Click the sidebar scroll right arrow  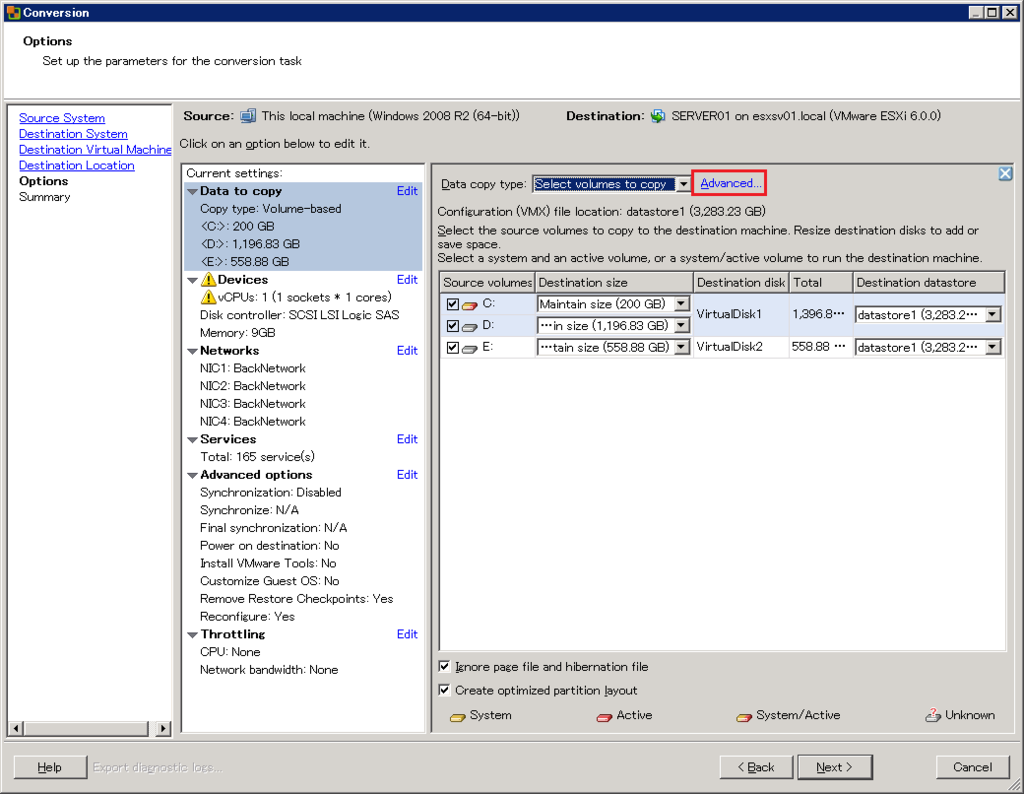coord(163,728)
